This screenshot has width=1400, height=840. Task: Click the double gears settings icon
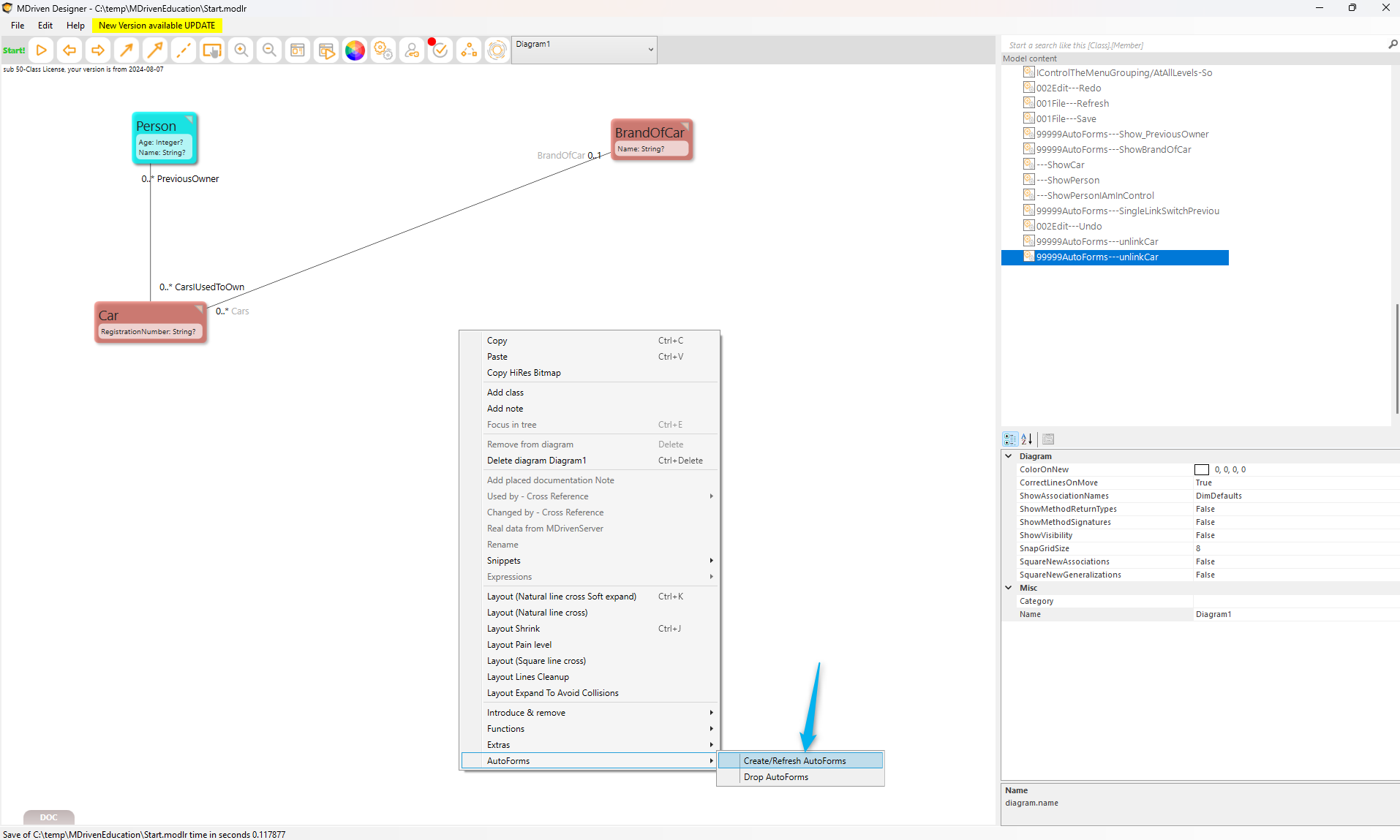point(383,50)
